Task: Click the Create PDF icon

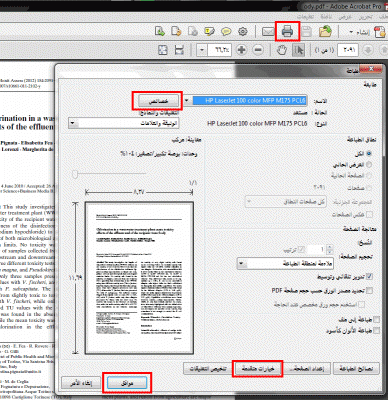Action: tap(380, 32)
